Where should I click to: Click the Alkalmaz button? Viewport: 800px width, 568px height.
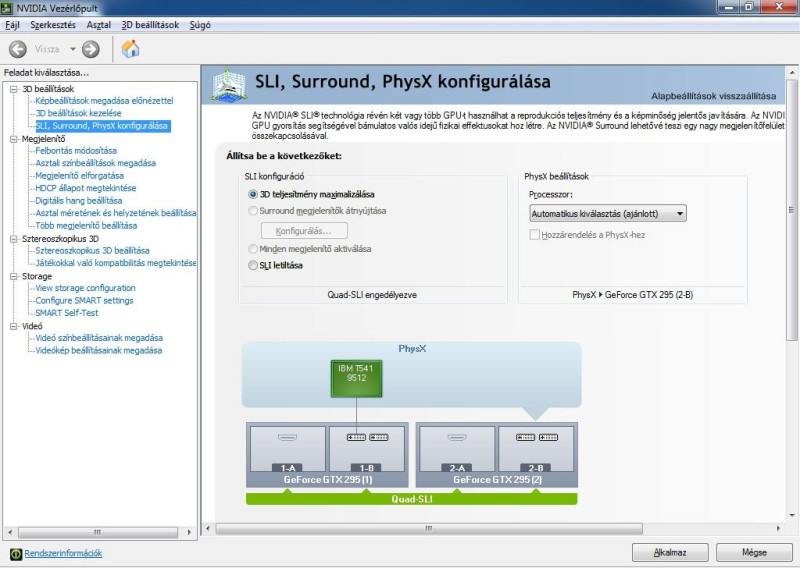670,552
